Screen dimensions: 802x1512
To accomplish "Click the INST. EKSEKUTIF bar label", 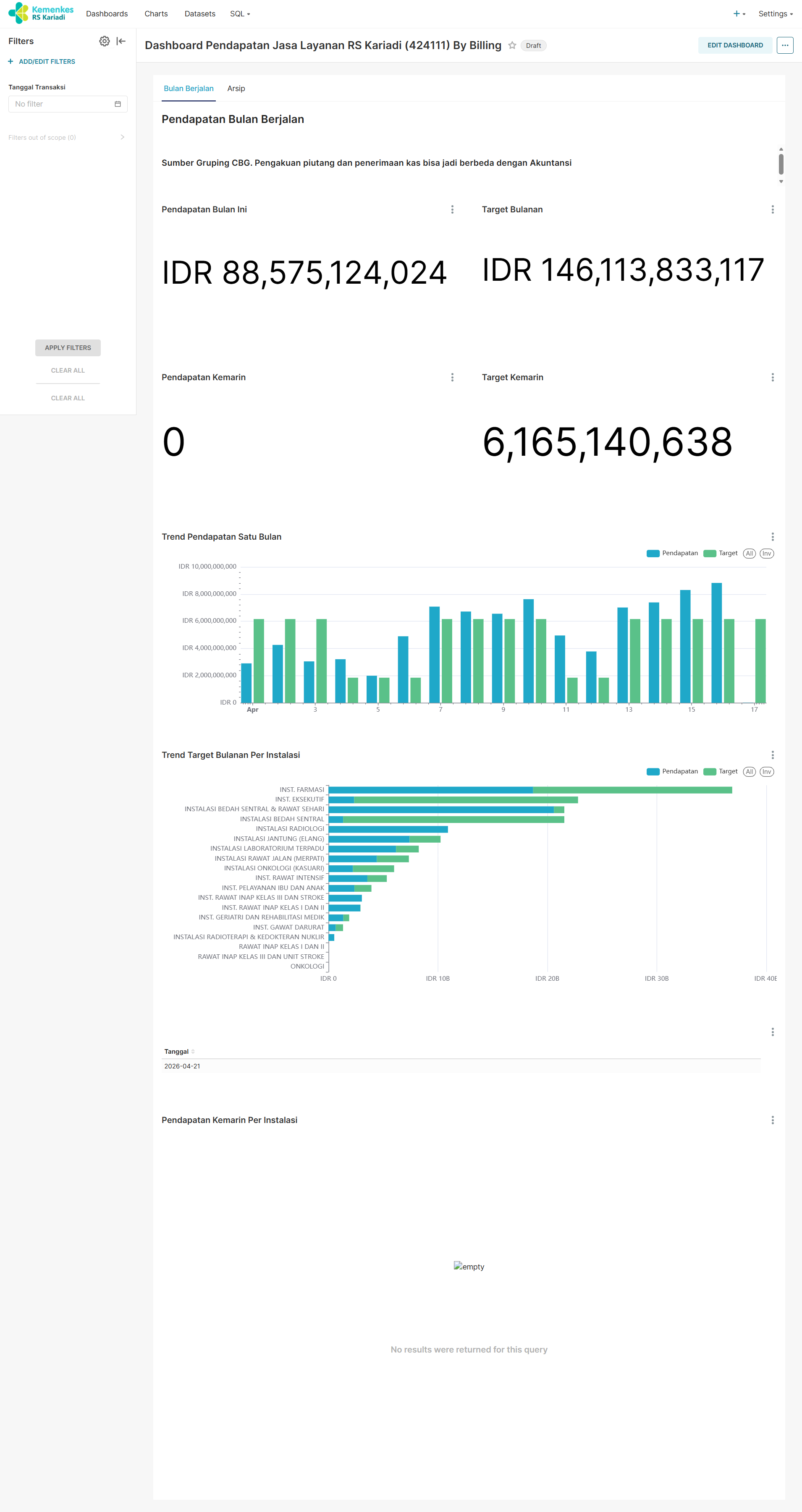I will [299, 800].
